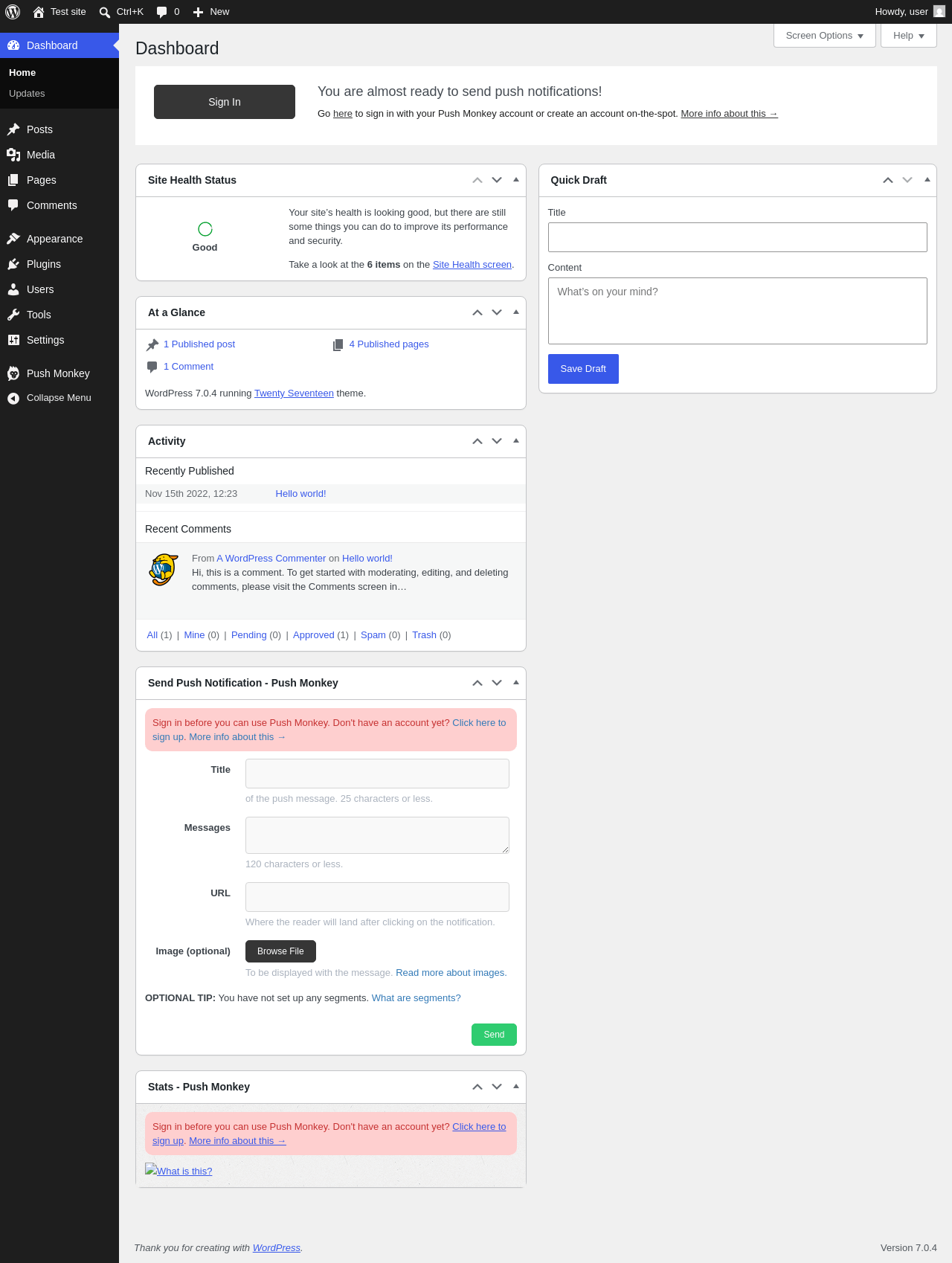The height and width of the screenshot is (1263, 952).
Task: Open the search (Ctrl+K) magnifier icon
Action: click(105, 12)
